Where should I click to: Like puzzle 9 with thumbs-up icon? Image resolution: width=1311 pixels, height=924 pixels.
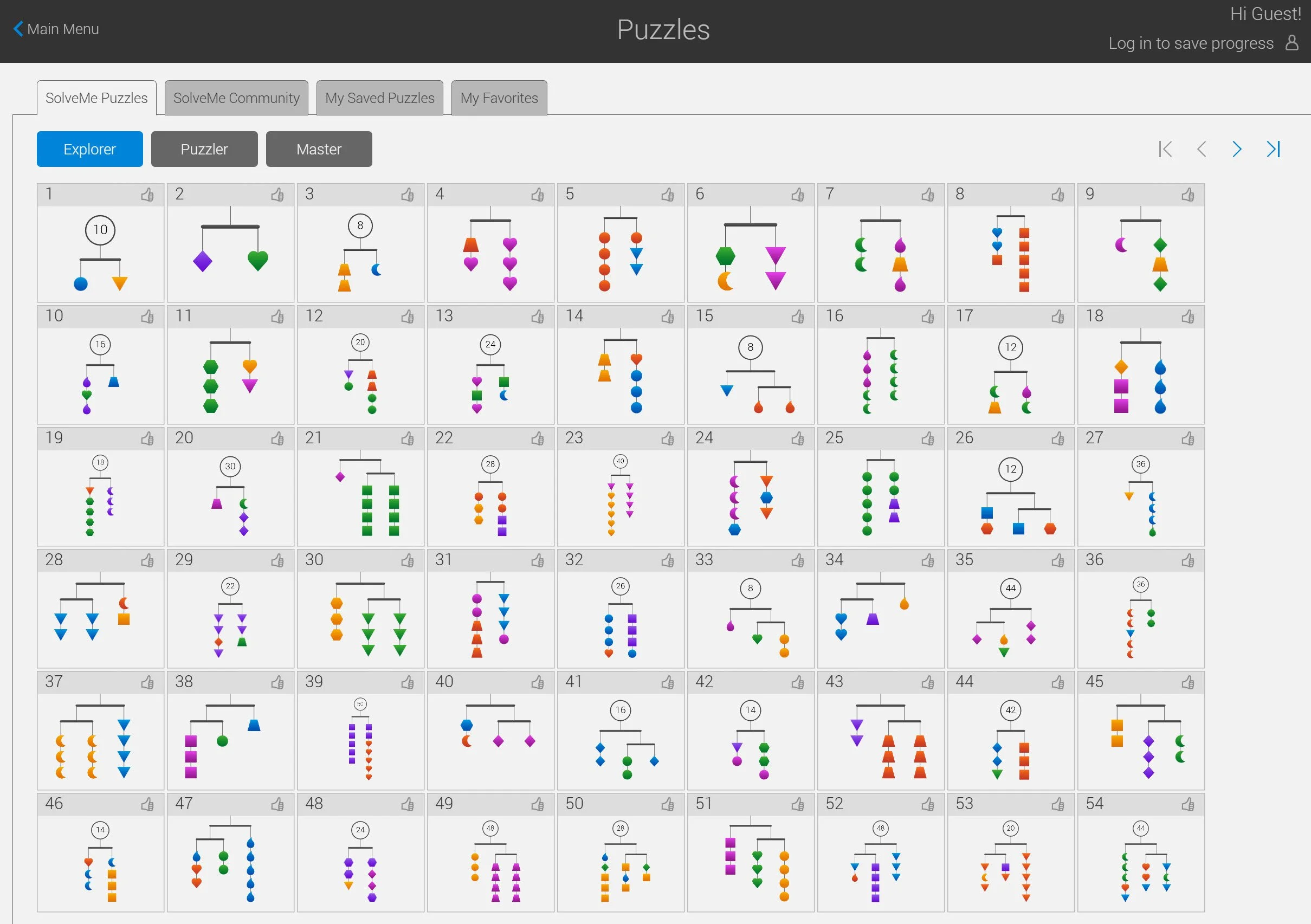[x=1187, y=195]
